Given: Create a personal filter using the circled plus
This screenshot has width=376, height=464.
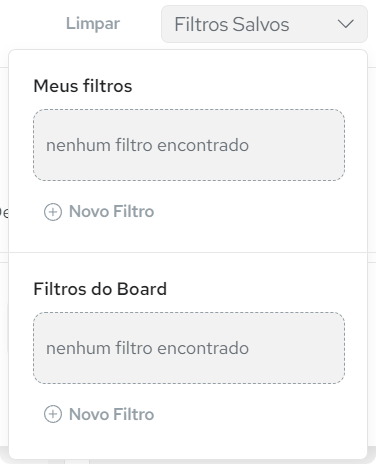Looking at the screenshot, I should (53, 212).
